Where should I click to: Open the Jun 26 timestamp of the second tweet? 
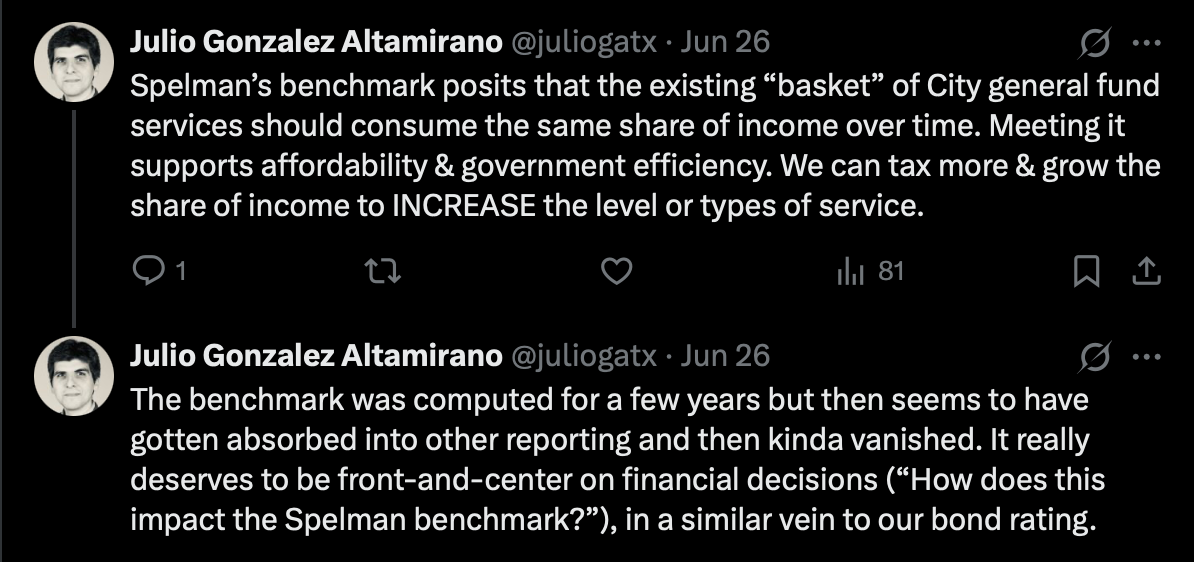coord(725,356)
